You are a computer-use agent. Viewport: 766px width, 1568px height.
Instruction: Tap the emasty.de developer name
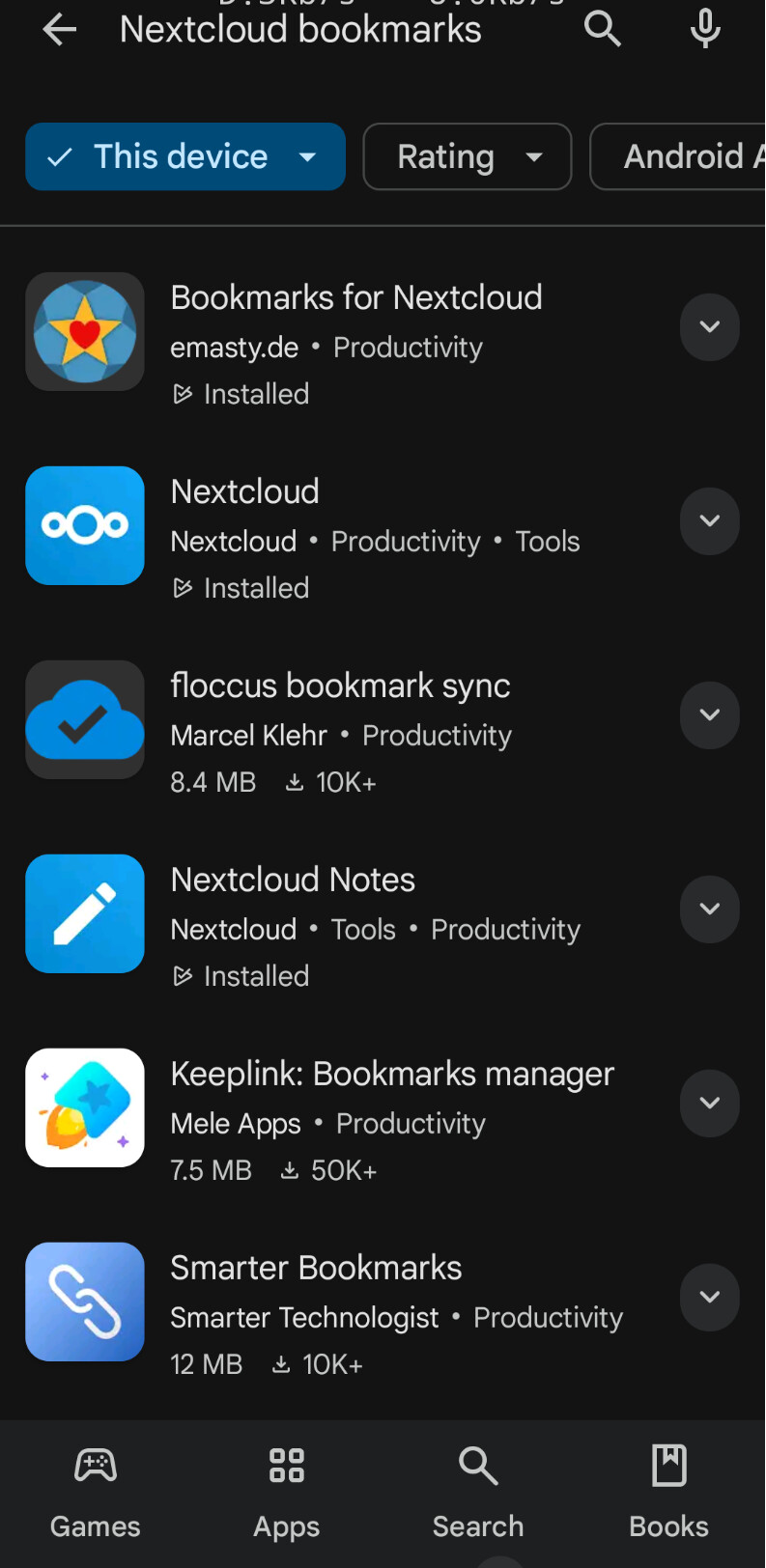[235, 348]
